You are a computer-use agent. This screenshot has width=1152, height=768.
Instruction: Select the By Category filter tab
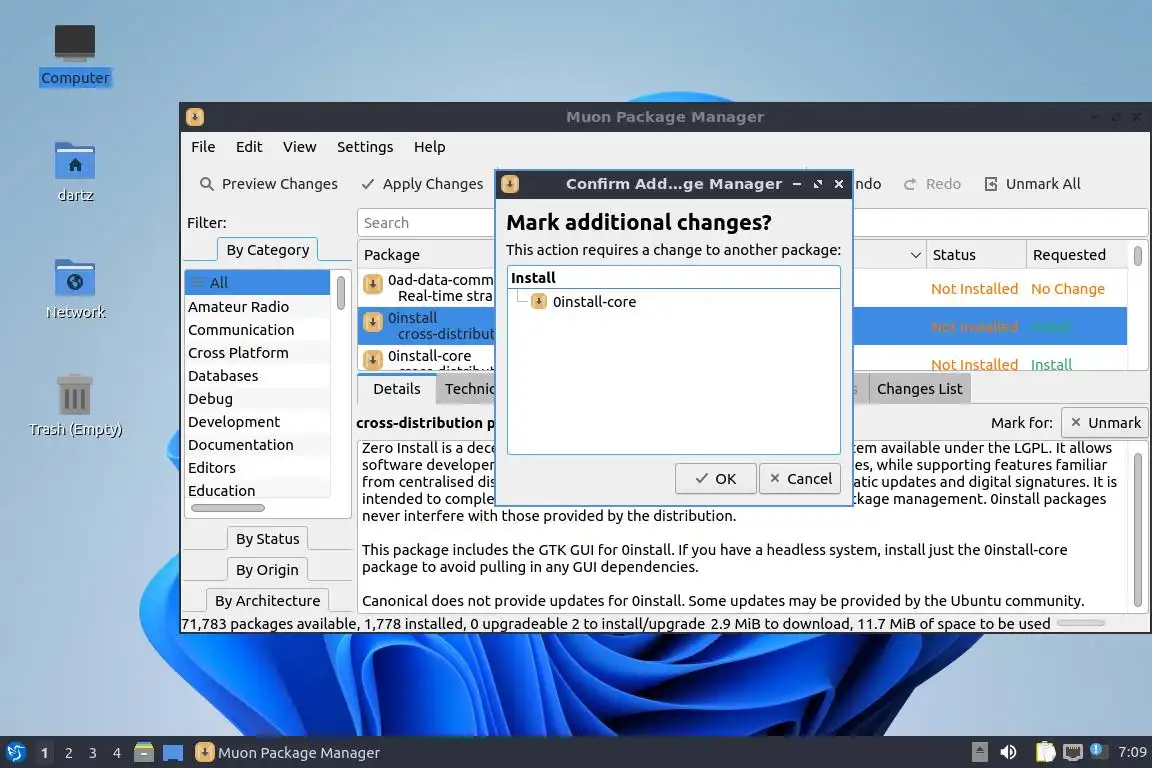pos(267,250)
